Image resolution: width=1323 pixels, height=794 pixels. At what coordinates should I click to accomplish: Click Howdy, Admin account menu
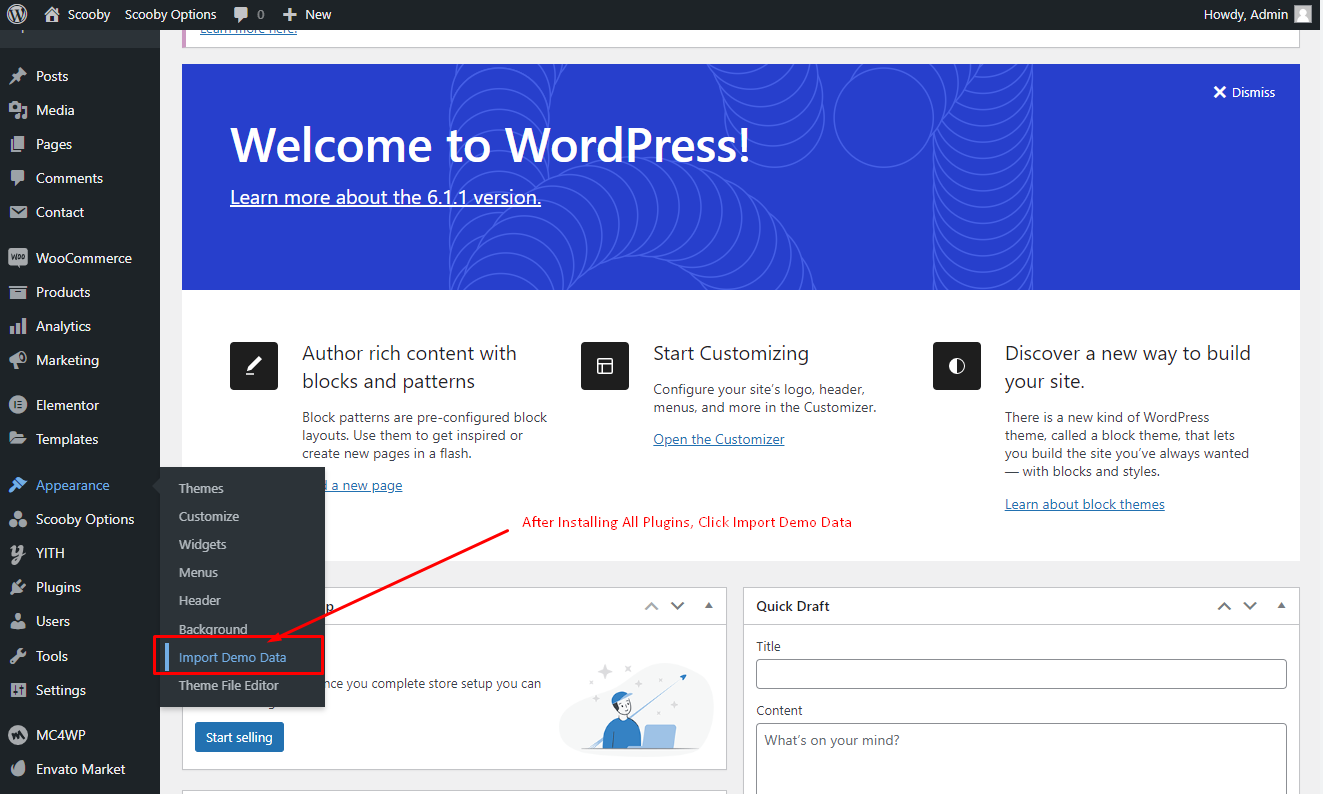pyautogui.click(x=1258, y=14)
